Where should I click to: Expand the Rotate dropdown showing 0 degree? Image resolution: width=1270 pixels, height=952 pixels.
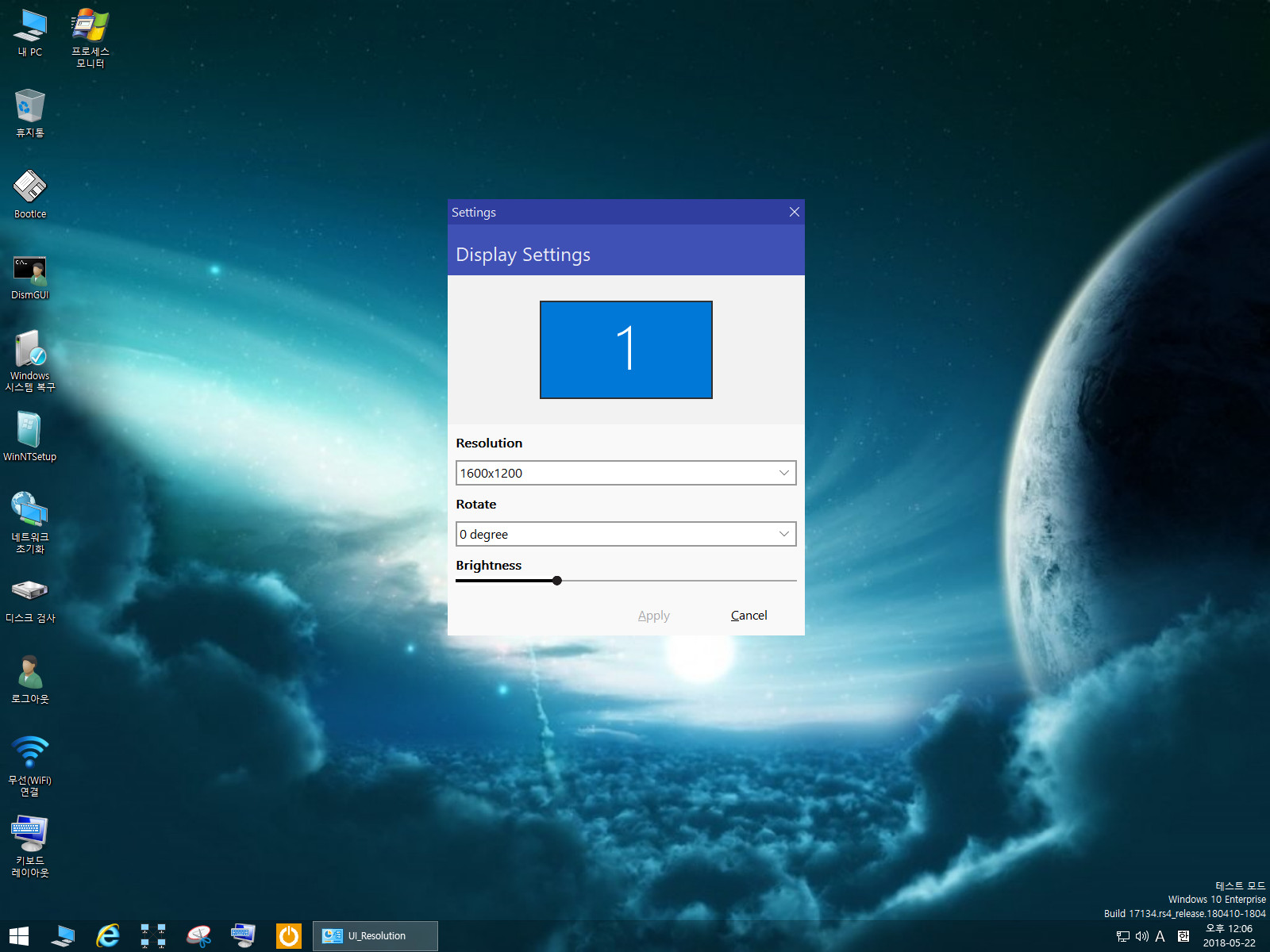[625, 534]
